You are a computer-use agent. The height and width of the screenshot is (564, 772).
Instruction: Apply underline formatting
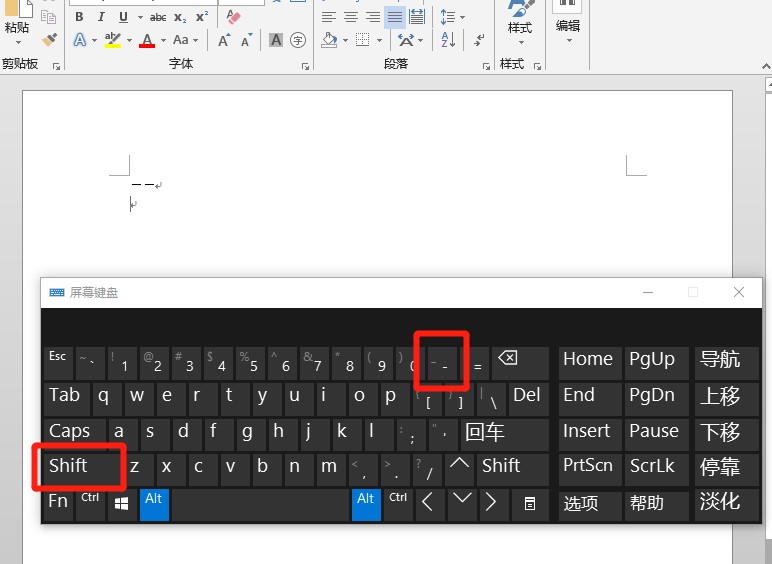point(123,17)
